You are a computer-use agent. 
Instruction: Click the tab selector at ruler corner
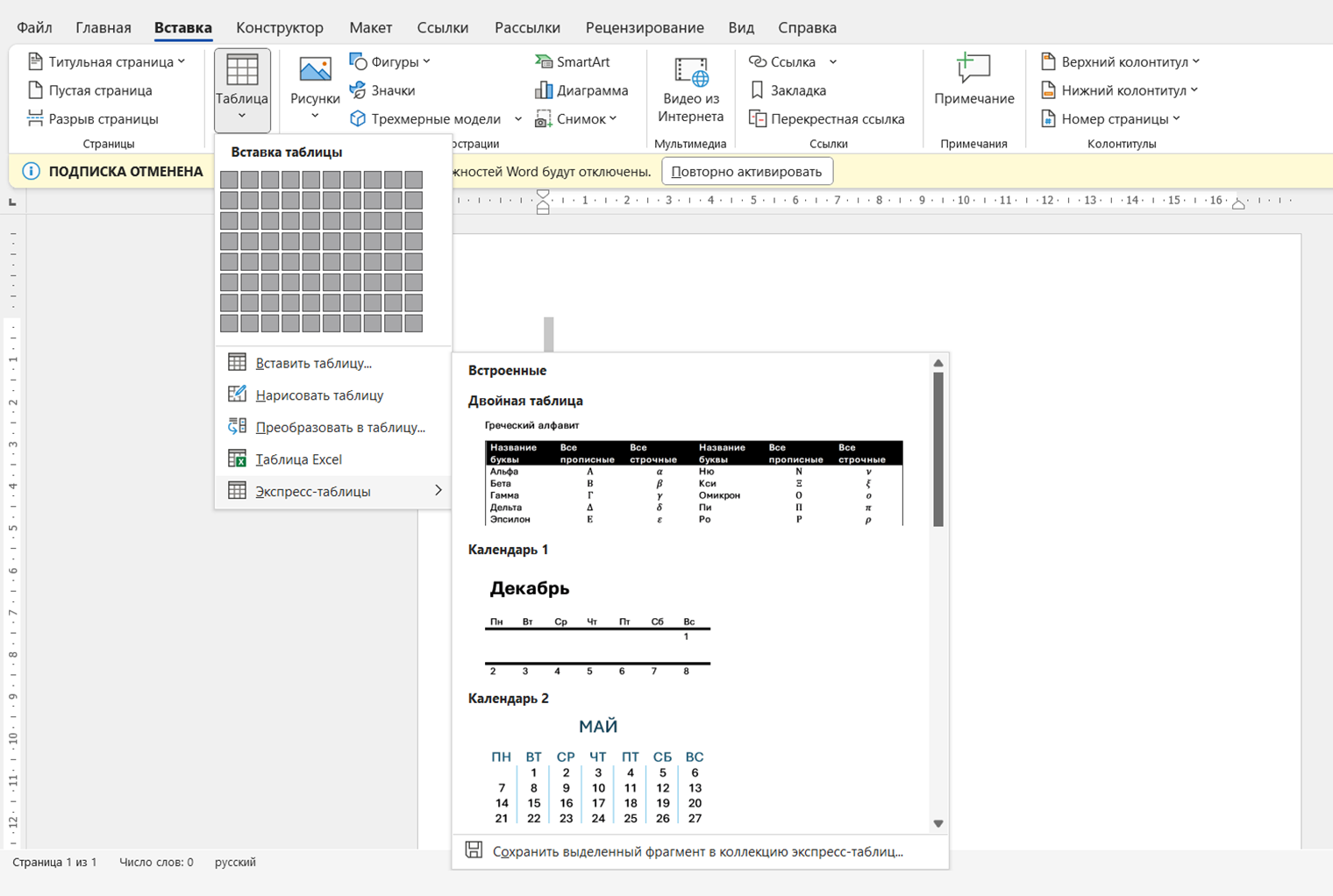click(x=12, y=203)
